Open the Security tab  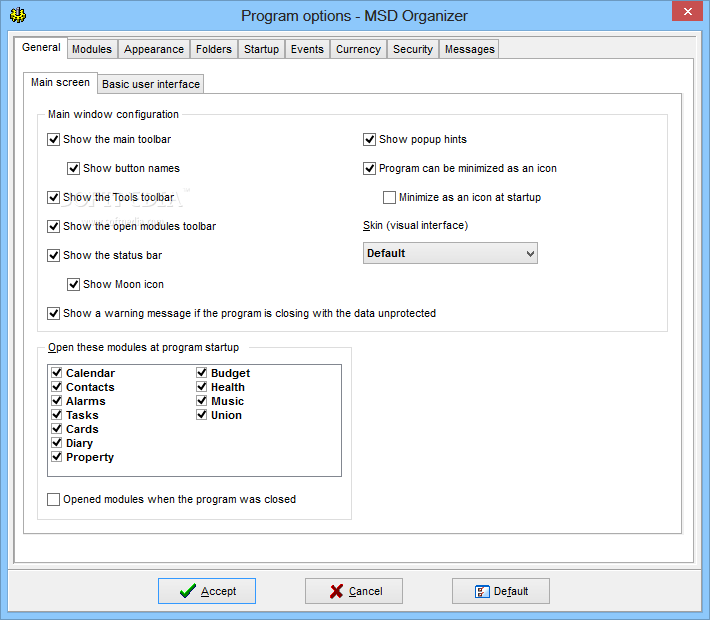[413, 49]
